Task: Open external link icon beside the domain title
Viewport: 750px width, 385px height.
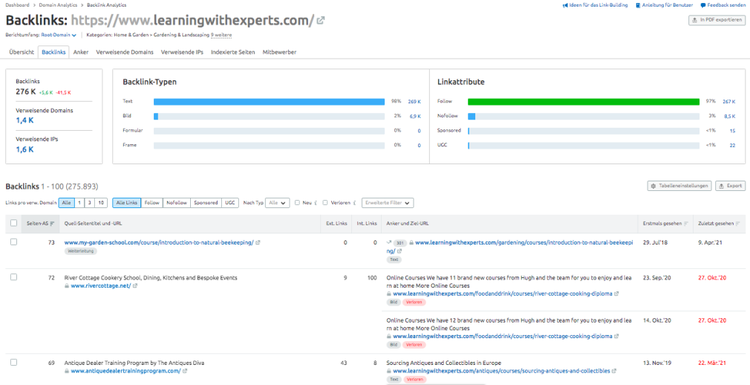Action: point(321,21)
